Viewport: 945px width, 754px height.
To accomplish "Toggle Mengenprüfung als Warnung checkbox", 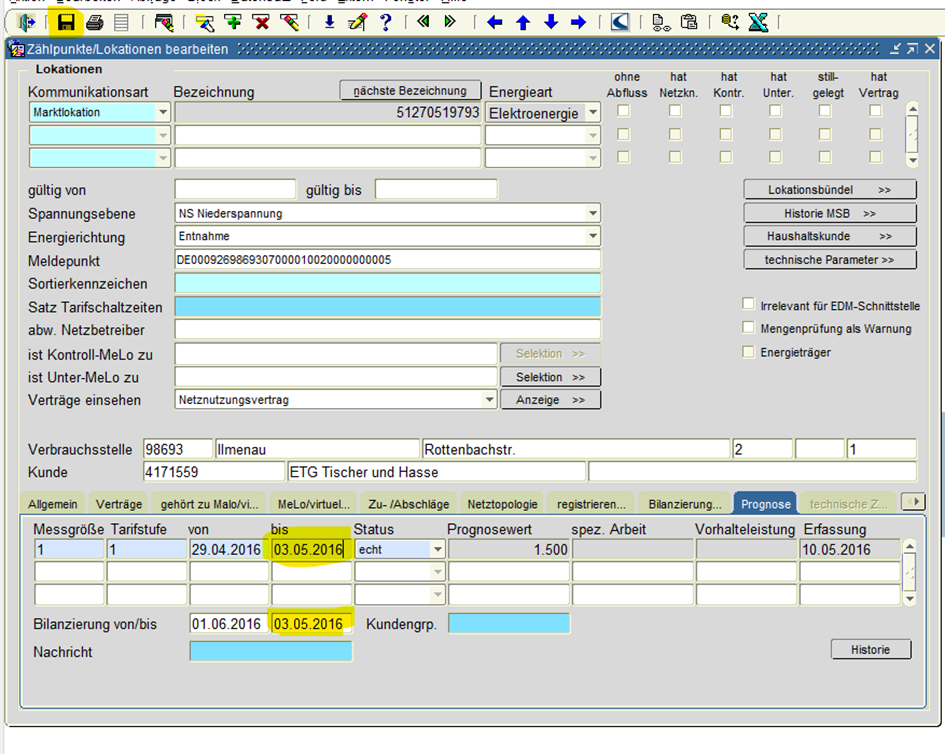I will [749, 328].
